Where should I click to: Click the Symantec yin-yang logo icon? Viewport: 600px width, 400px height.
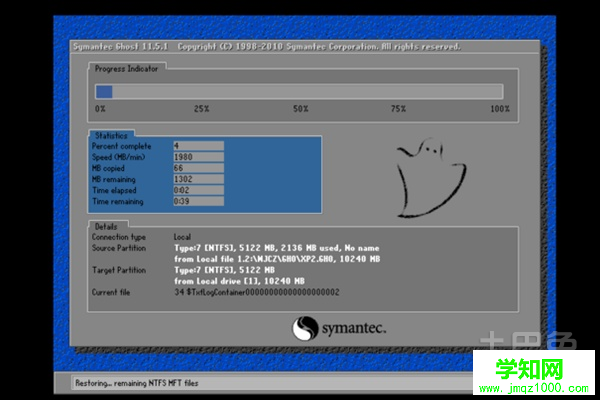[305, 328]
